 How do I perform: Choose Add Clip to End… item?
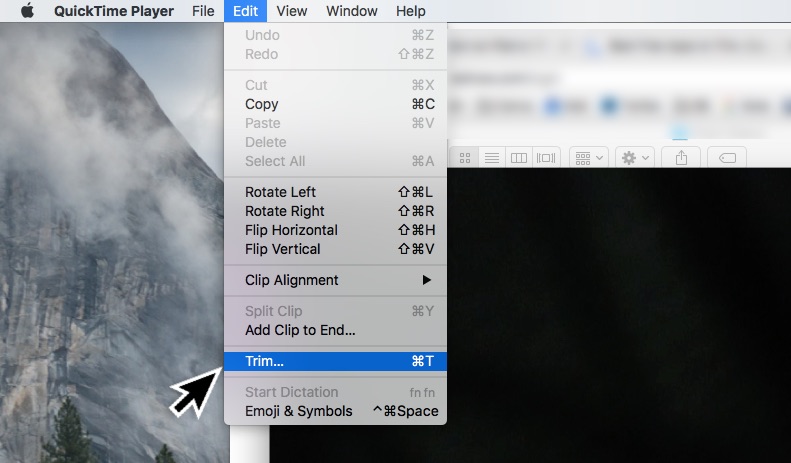(x=335, y=330)
